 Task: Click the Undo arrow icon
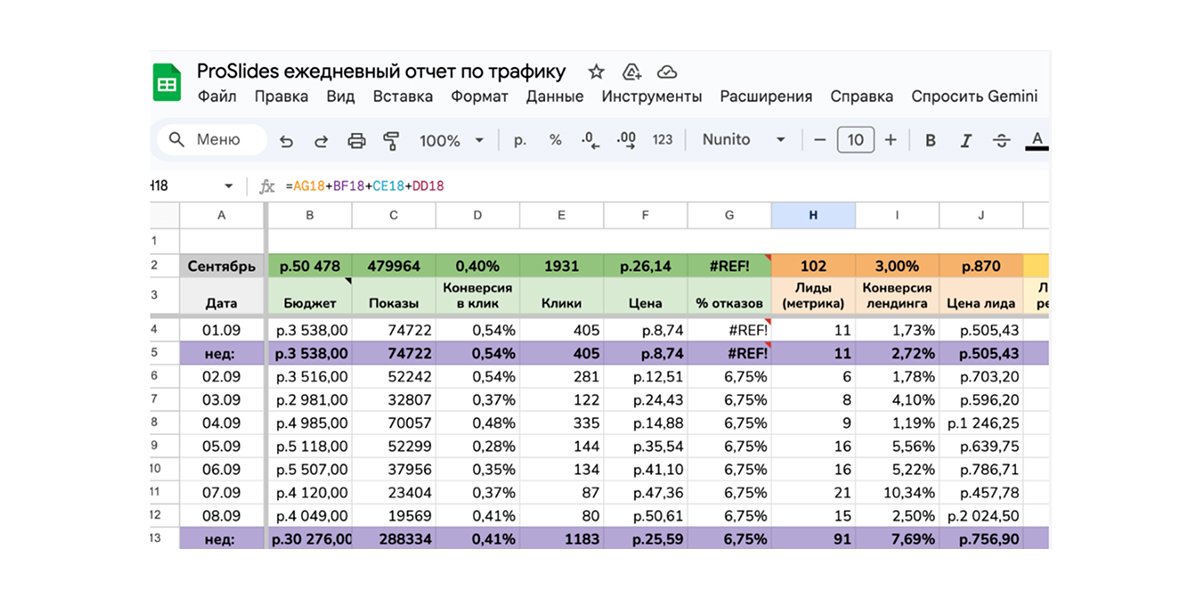(x=286, y=141)
